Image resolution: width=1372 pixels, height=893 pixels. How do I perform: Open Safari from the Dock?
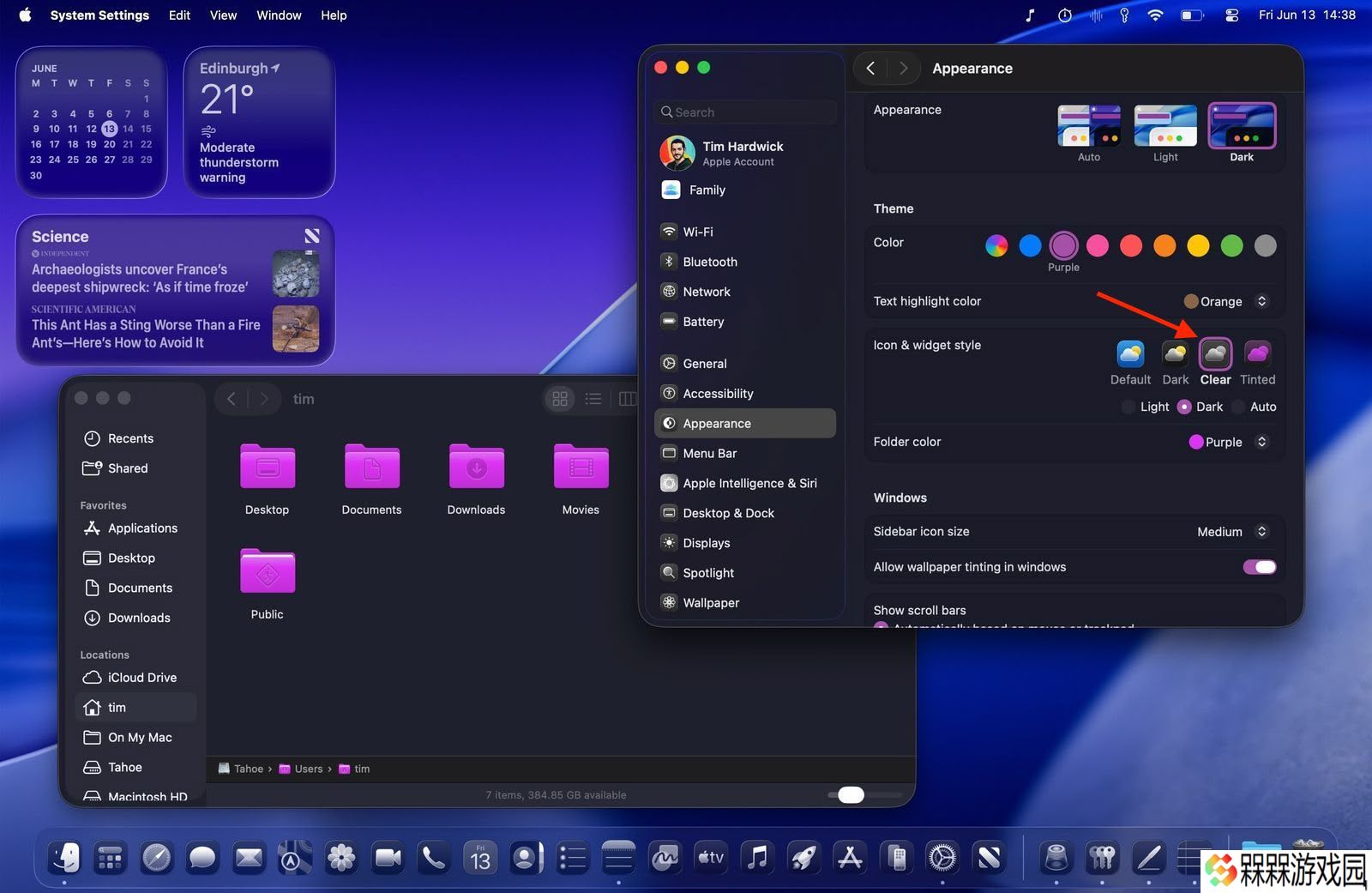pyautogui.click(x=156, y=857)
